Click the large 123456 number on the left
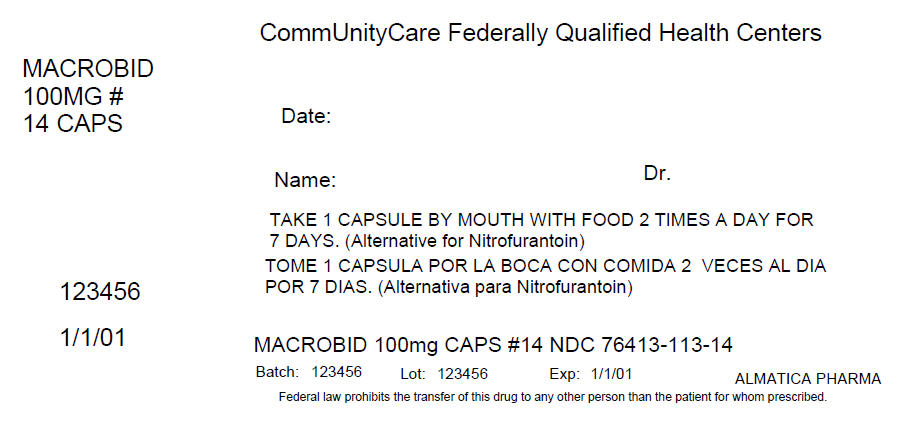This screenshot has width=903, height=421. pyautogui.click(x=100, y=292)
